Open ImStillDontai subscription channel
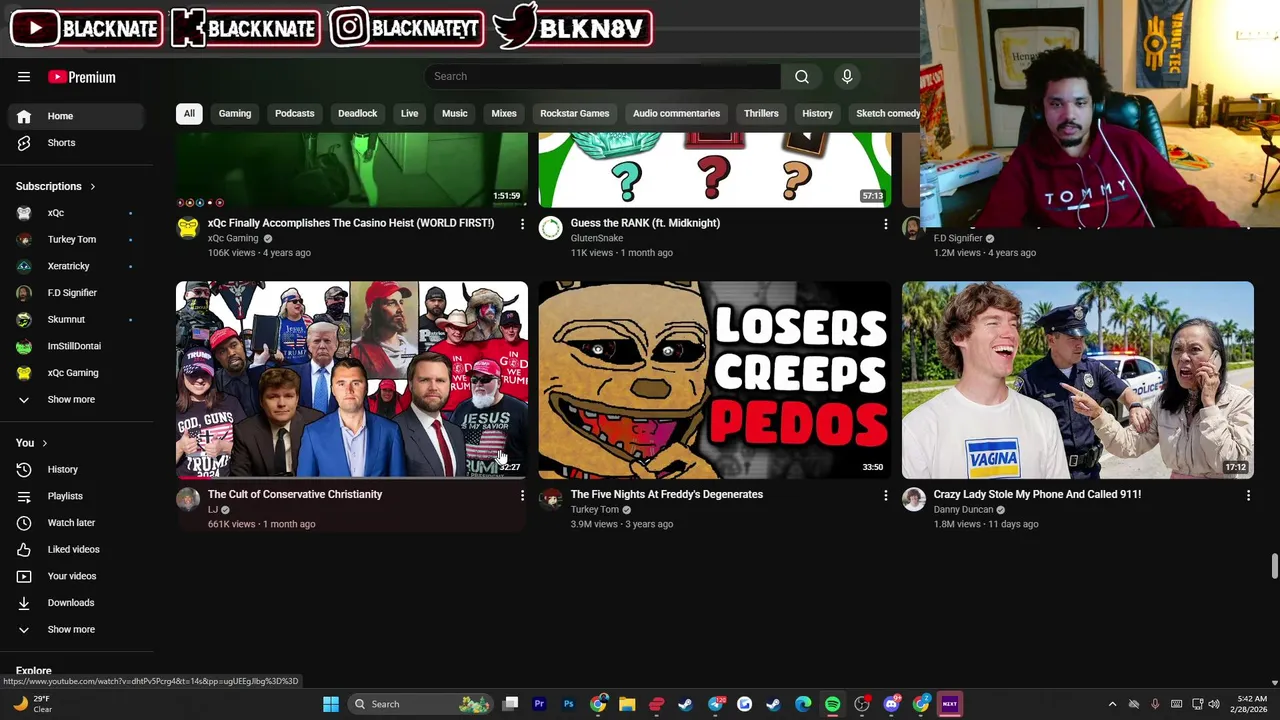This screenshot has width=1280, height=720. 77,346
